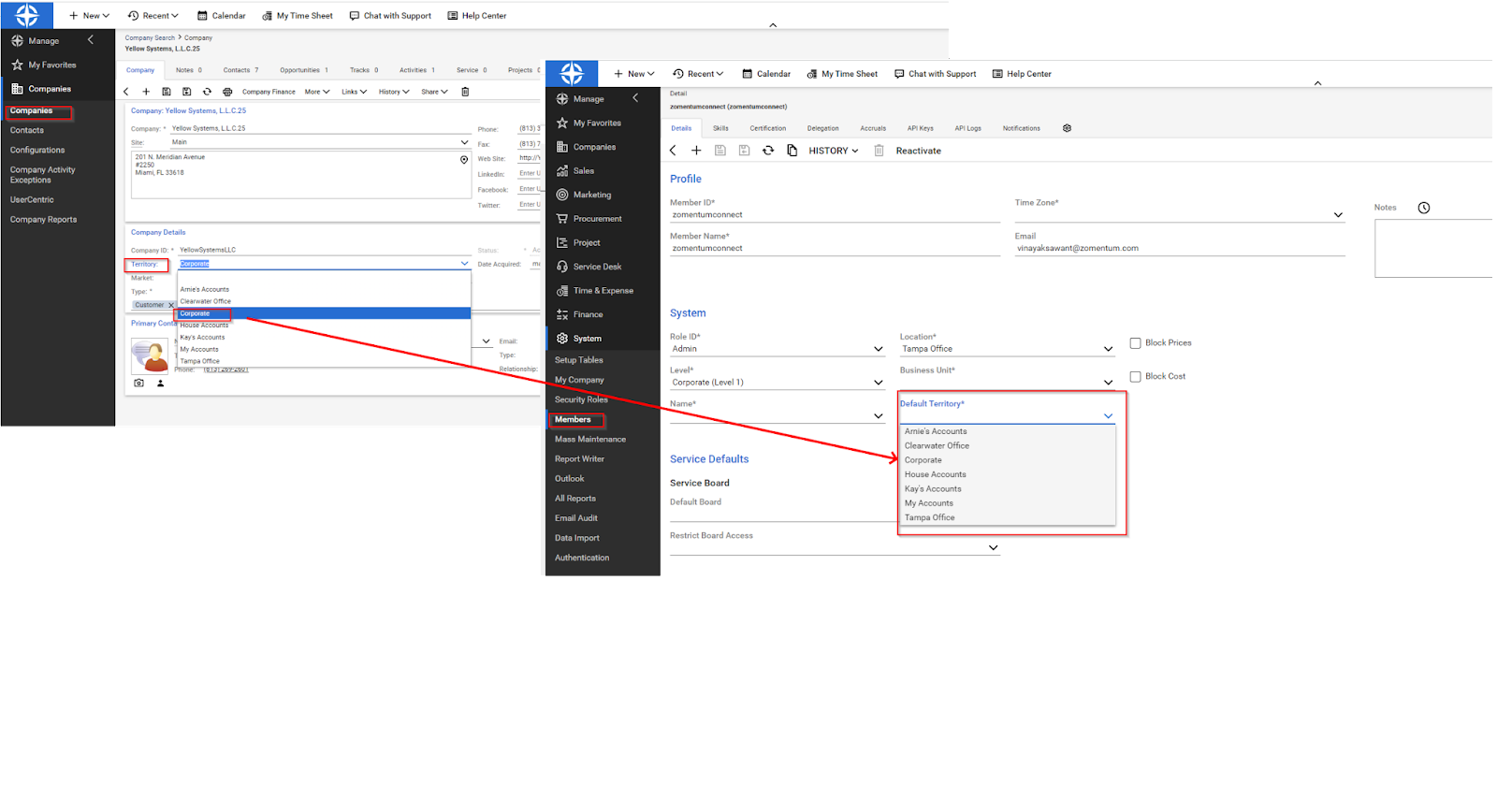Open the Role ID dropdown showing Admin

[777, 349]
